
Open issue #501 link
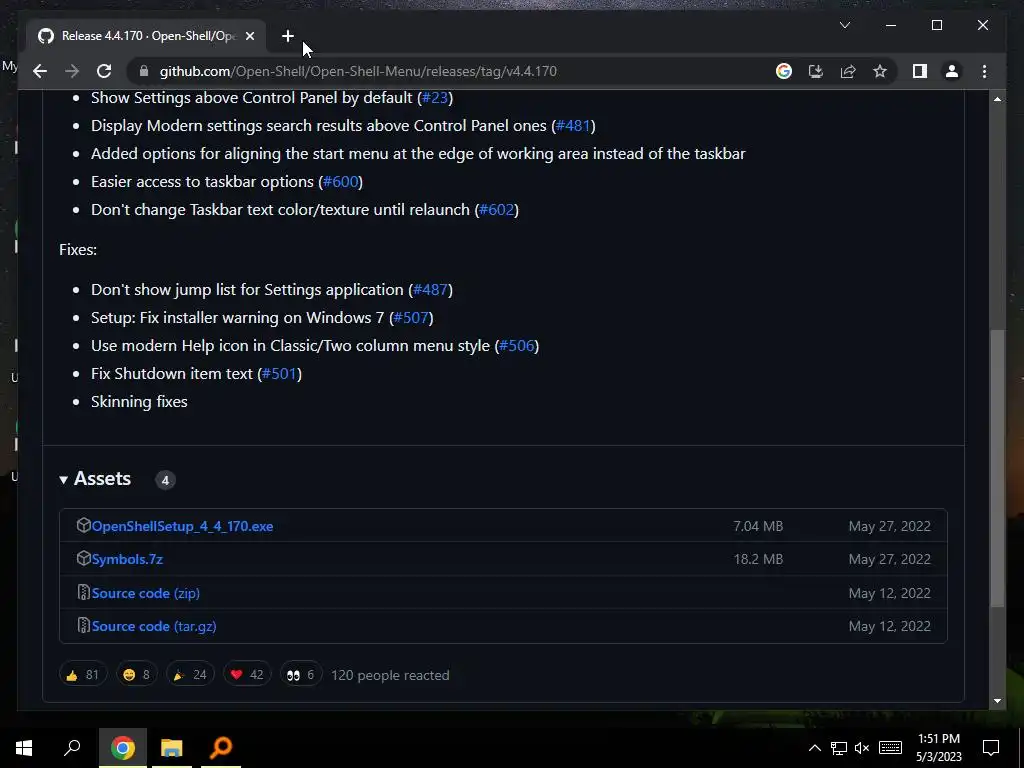coord(279,374)
